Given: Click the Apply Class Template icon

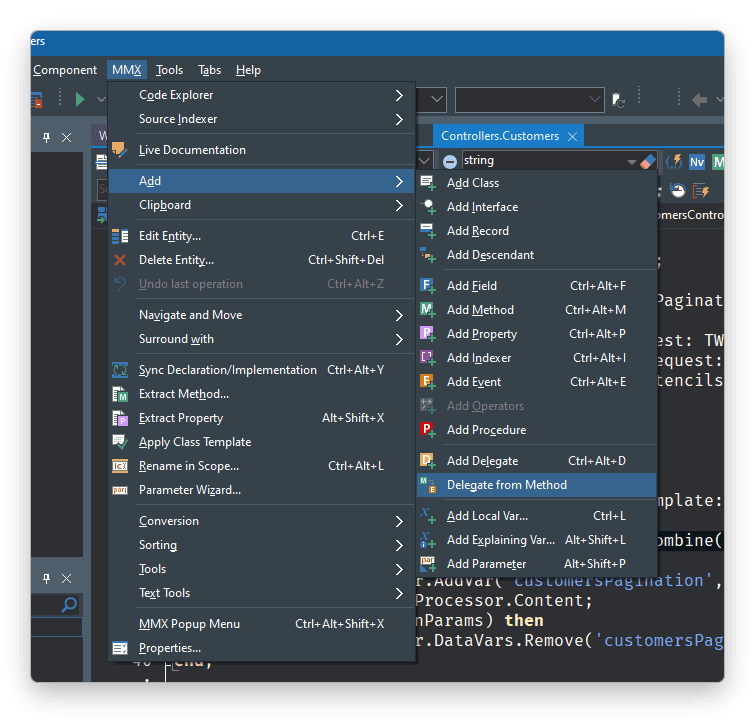Looking at the screenshot, I should [120, 442].
